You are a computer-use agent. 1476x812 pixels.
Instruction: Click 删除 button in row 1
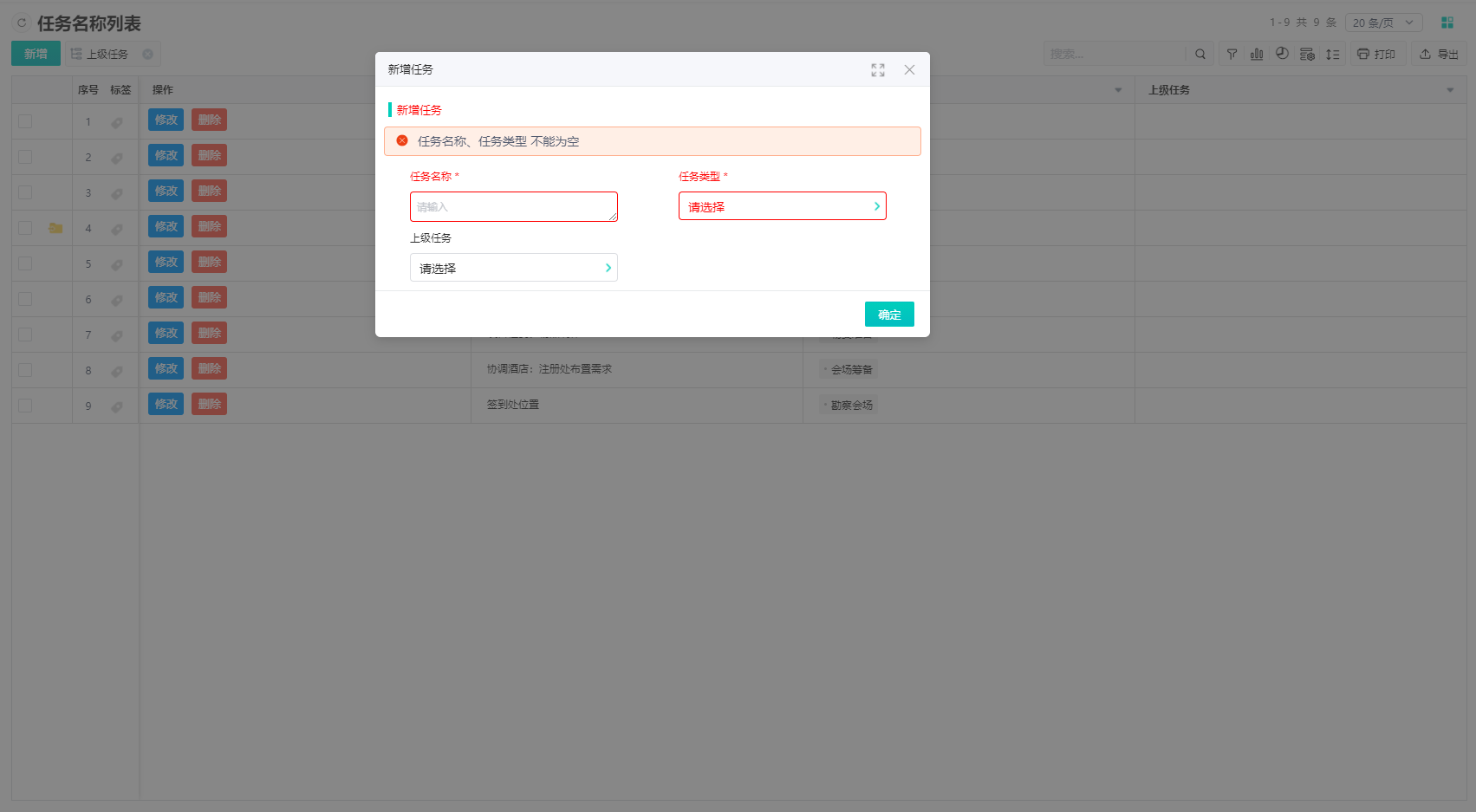209,120
